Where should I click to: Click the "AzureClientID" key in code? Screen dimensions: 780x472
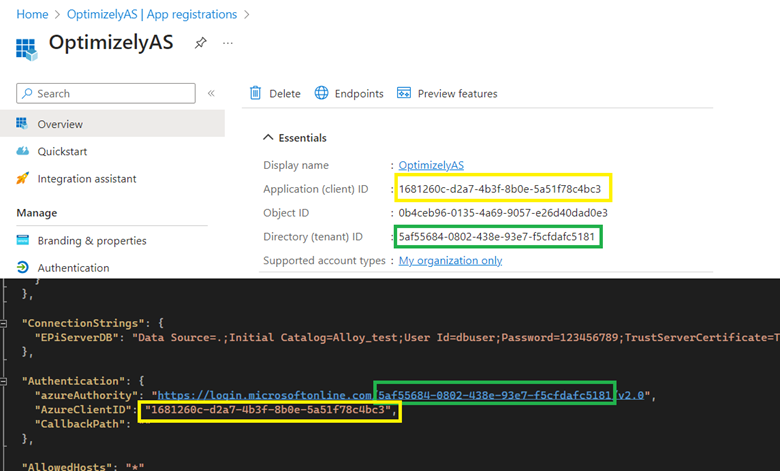[x=83, y=409]
